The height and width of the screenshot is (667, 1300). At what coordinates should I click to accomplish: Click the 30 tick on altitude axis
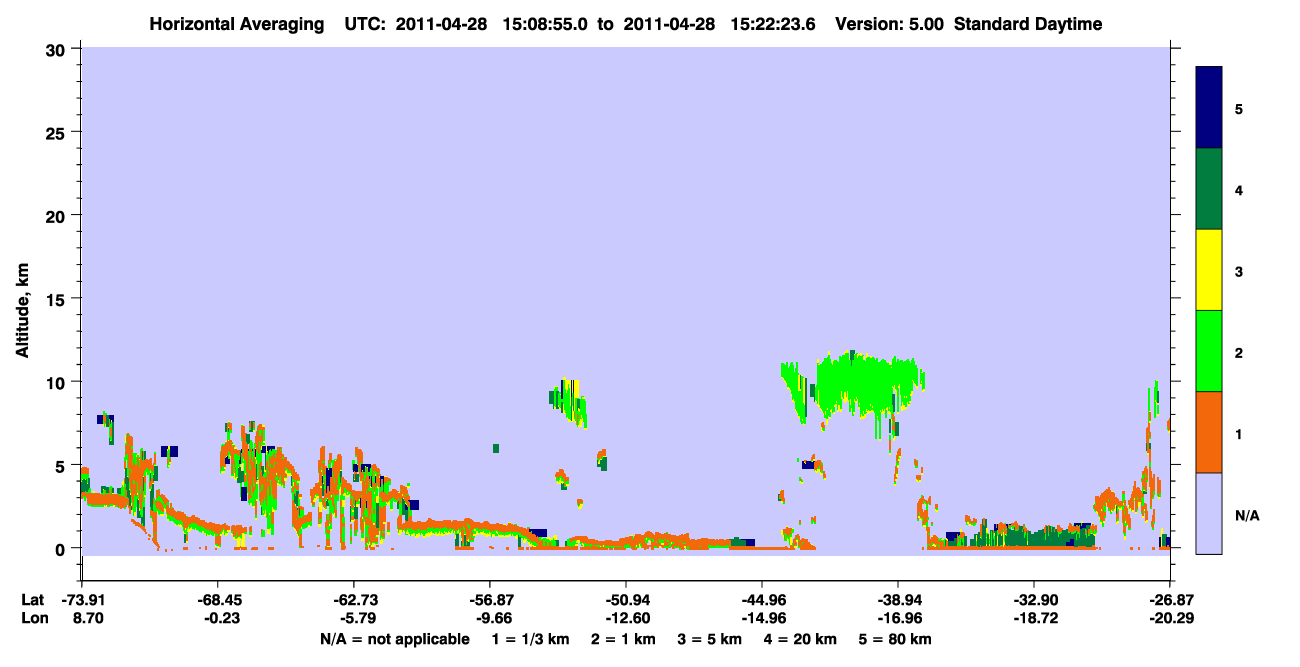click(x=58, y=49)
